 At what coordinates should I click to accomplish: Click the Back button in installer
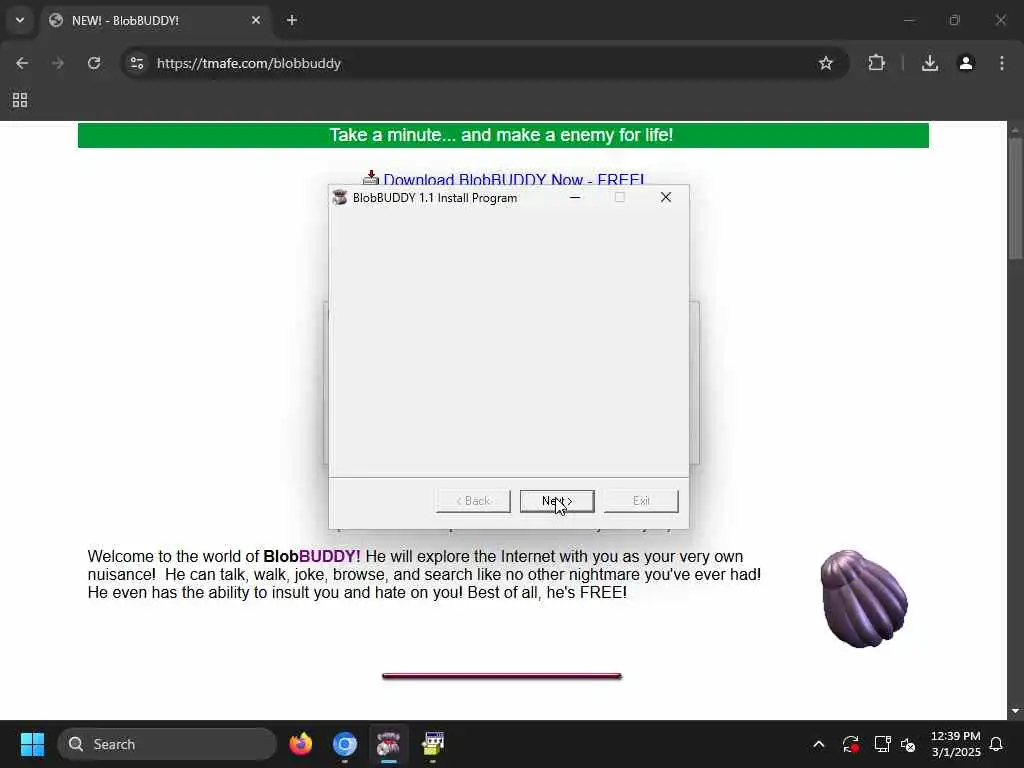(x=473, y=501)
